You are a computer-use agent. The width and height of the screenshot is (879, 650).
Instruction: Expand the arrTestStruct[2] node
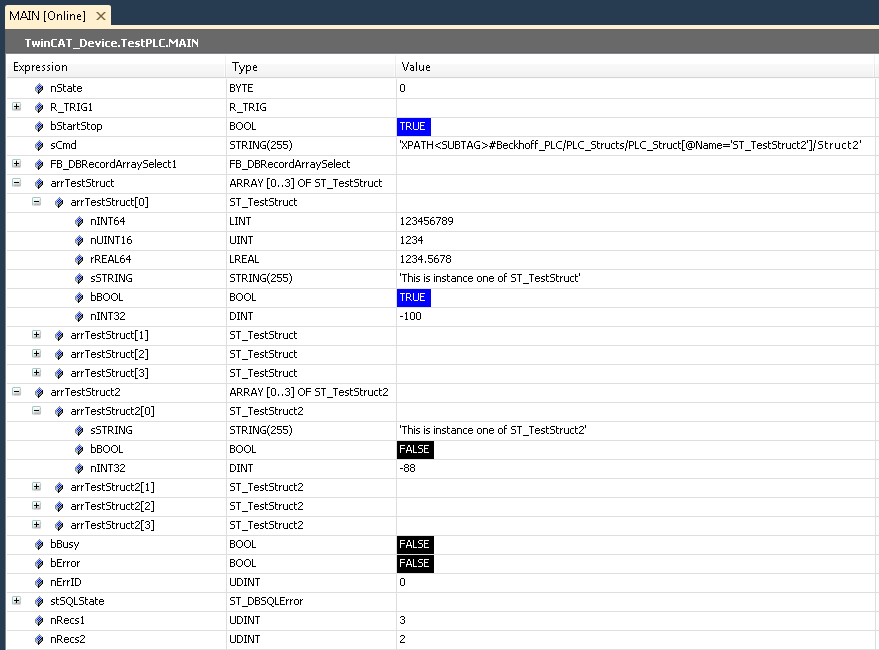point(36,354)
